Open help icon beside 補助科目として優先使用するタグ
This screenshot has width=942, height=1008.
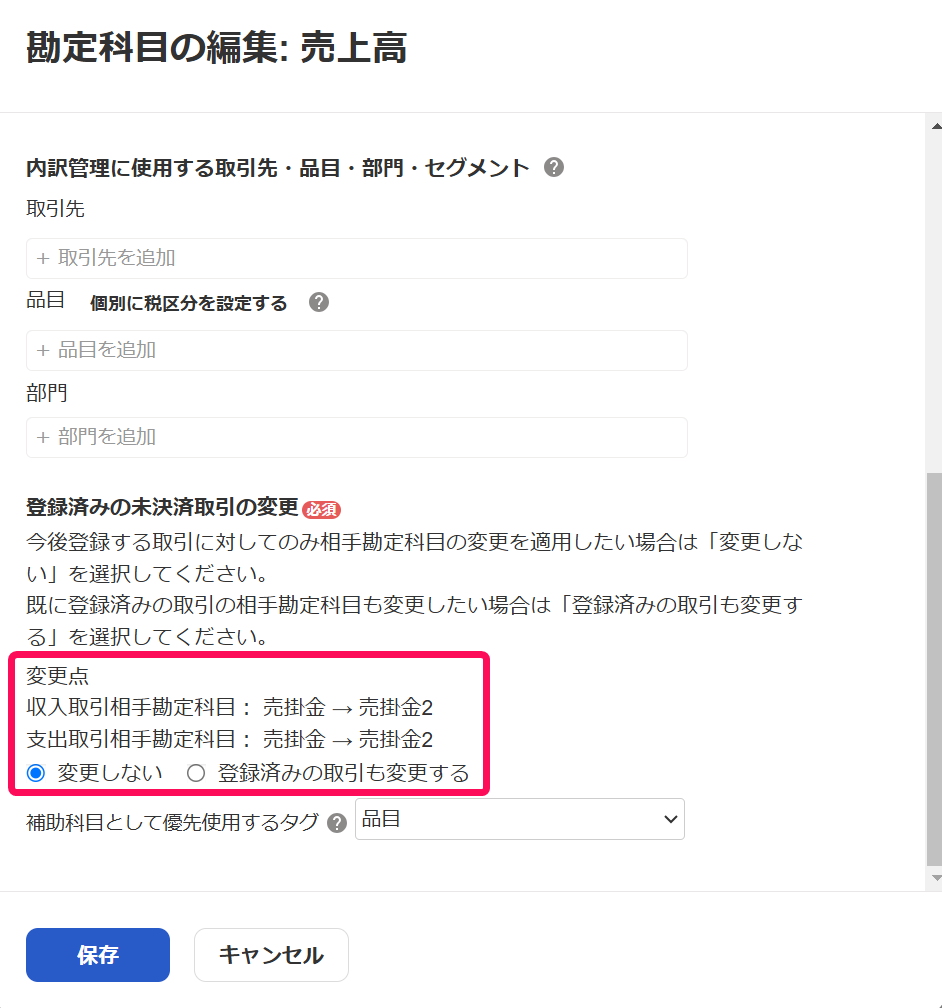337,823
